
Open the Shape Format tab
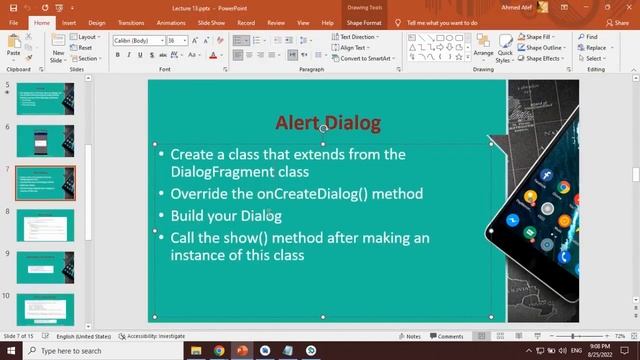coord(364,23)
